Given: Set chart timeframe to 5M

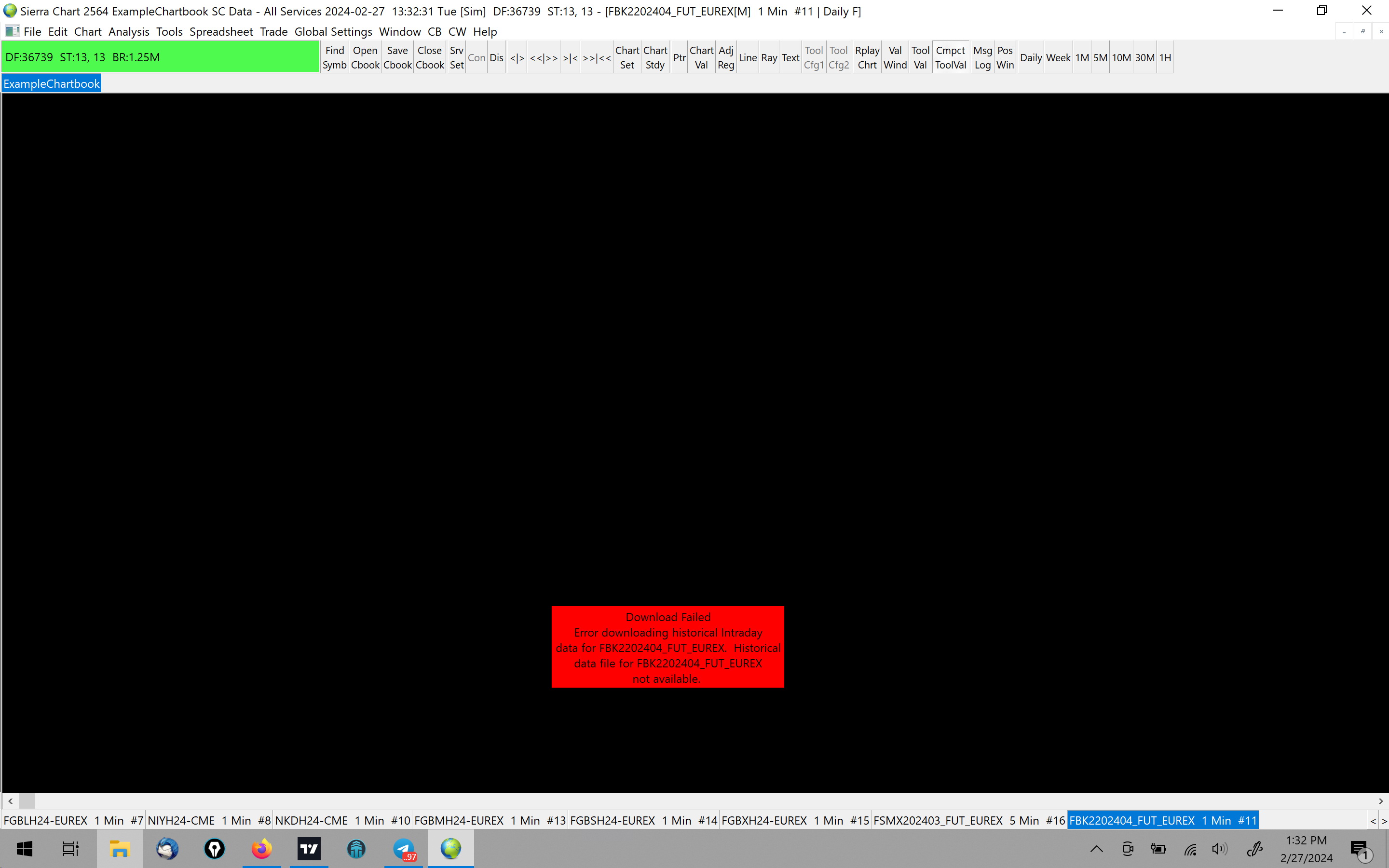Looking at the screenshot, I should click(1100, 57).
